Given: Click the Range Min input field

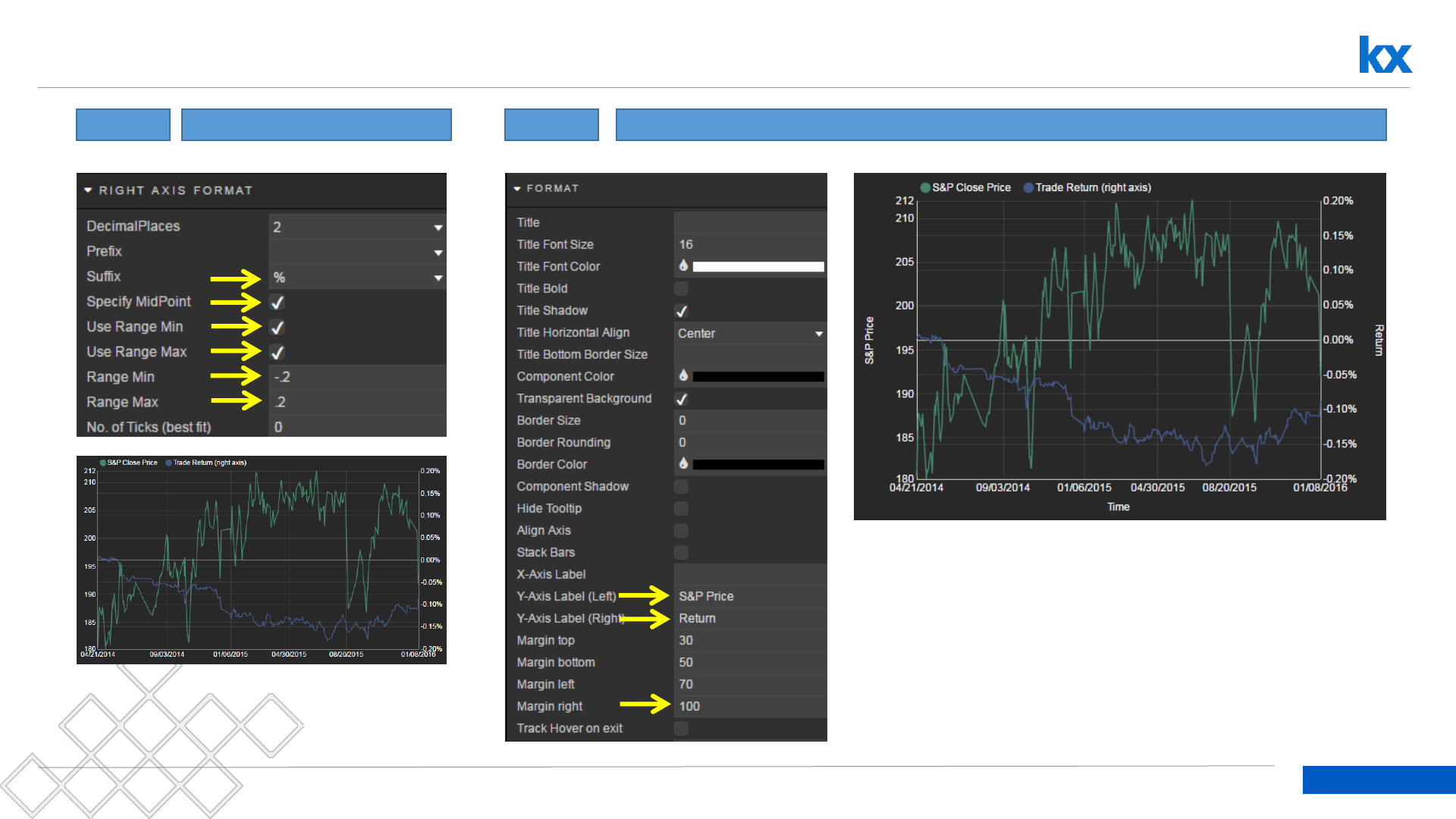Looking at the screenshot, I should [x=356, y=377].
